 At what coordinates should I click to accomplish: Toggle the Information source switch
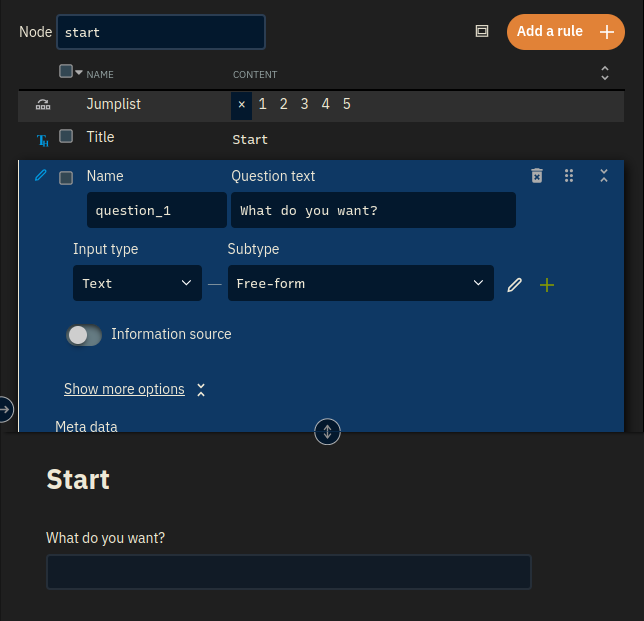pos(84,335)
